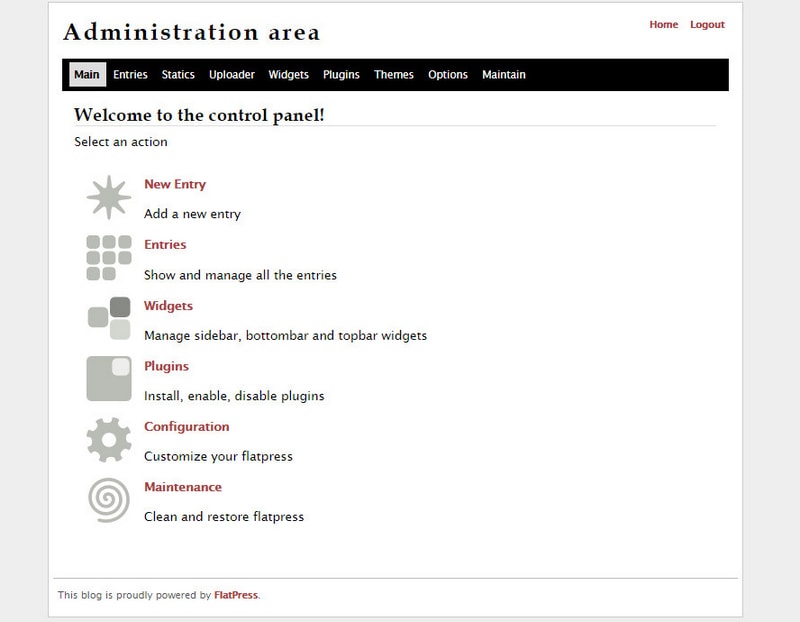The height and width of the screenshot is (622, 800).
Task: Click the 'Add a new entry' text
Action: tap(192, 214)
